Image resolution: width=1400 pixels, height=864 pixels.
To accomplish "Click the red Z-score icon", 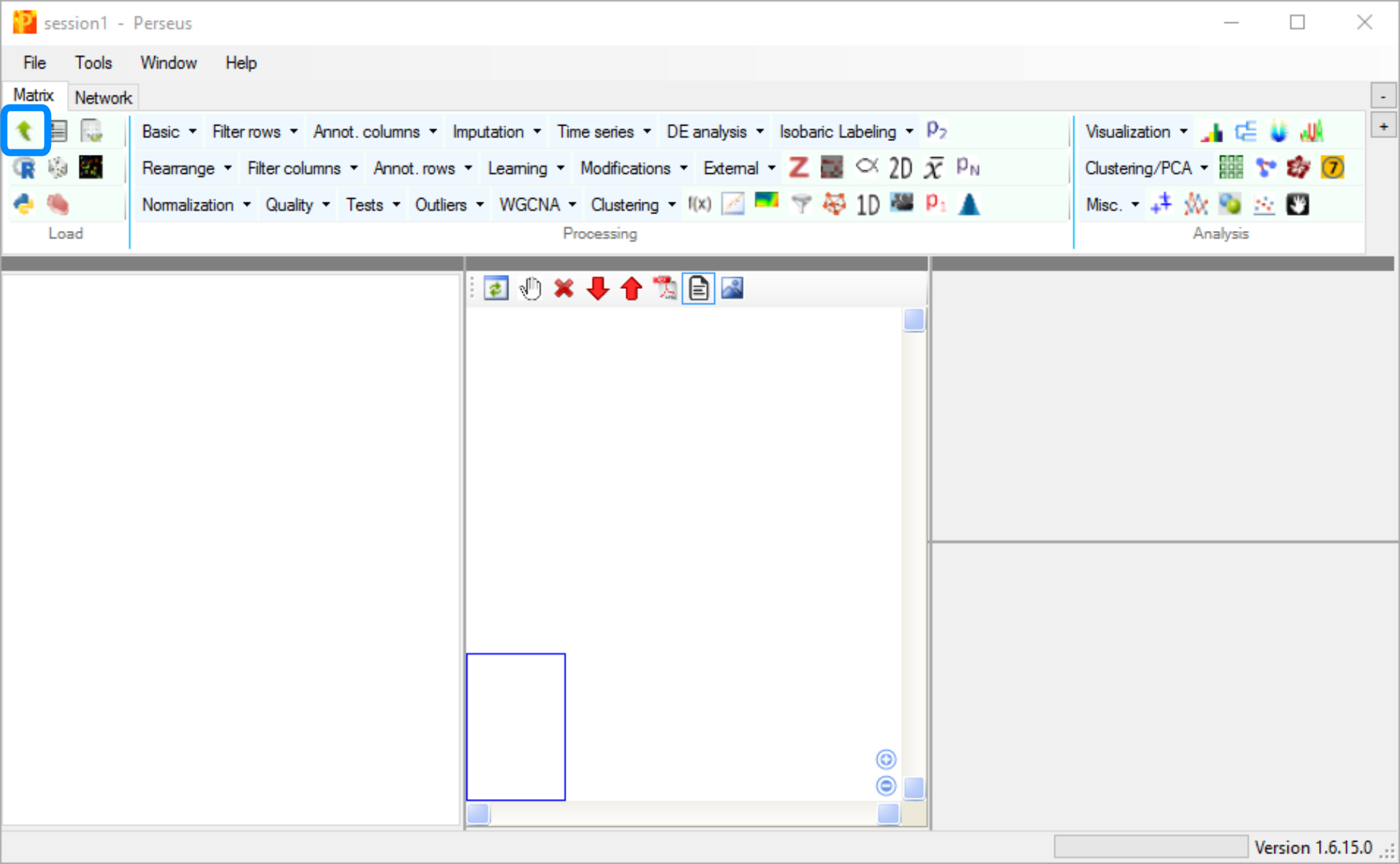I will (798, 167).
